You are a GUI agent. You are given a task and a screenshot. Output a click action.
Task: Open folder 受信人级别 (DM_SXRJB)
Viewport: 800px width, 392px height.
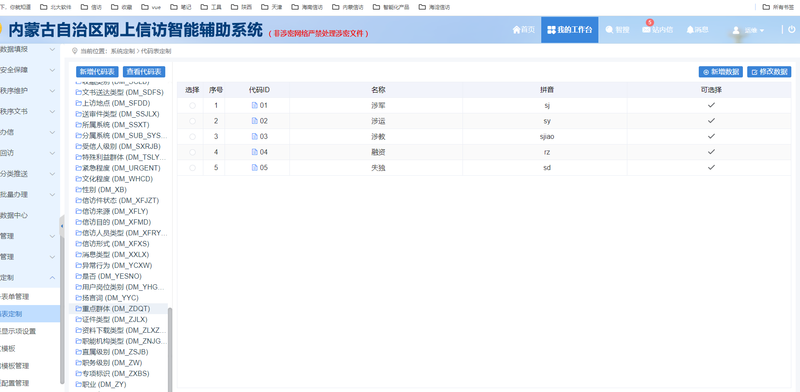(x=118, y=146)
